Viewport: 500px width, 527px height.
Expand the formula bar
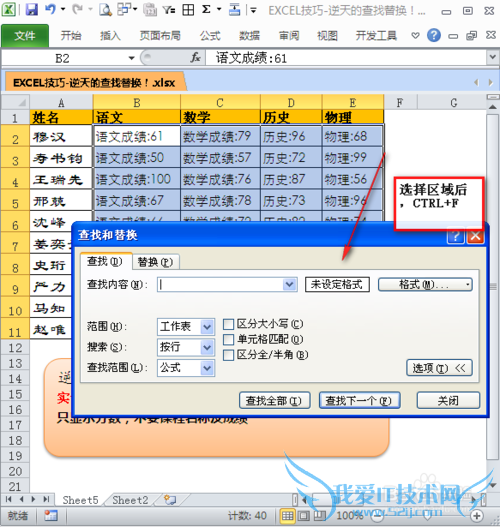tap(492, 57)
